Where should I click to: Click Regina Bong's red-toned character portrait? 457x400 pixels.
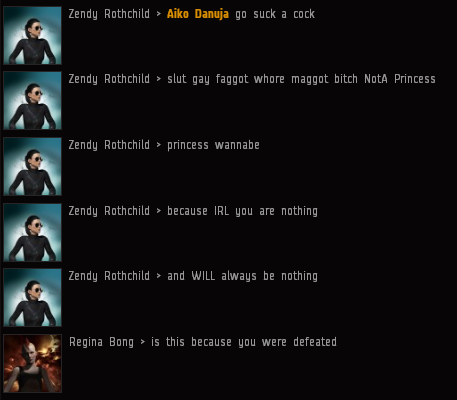point(32,363)
